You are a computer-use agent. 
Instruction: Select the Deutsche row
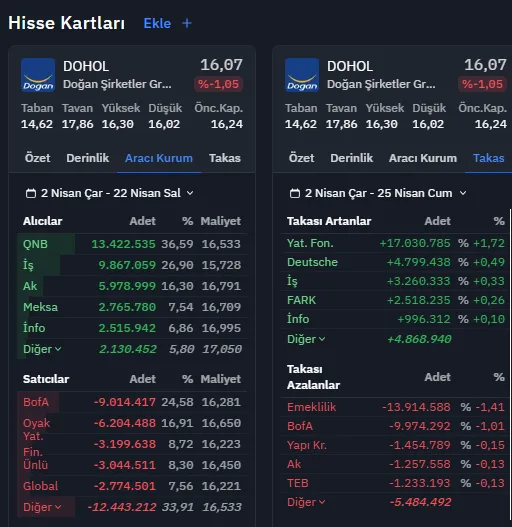pos(395,262)
